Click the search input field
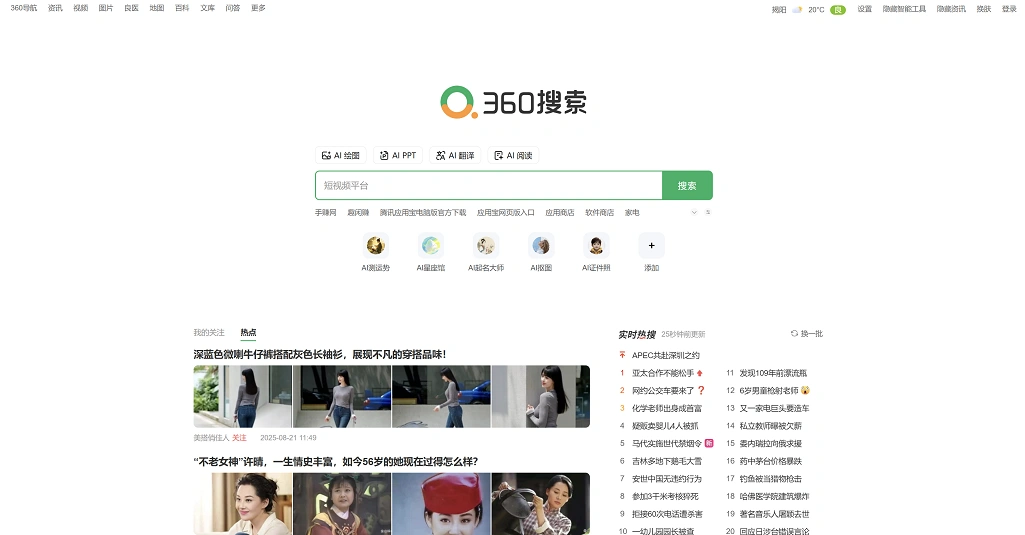The image size is (1025, 535). (x=488, y=186)
